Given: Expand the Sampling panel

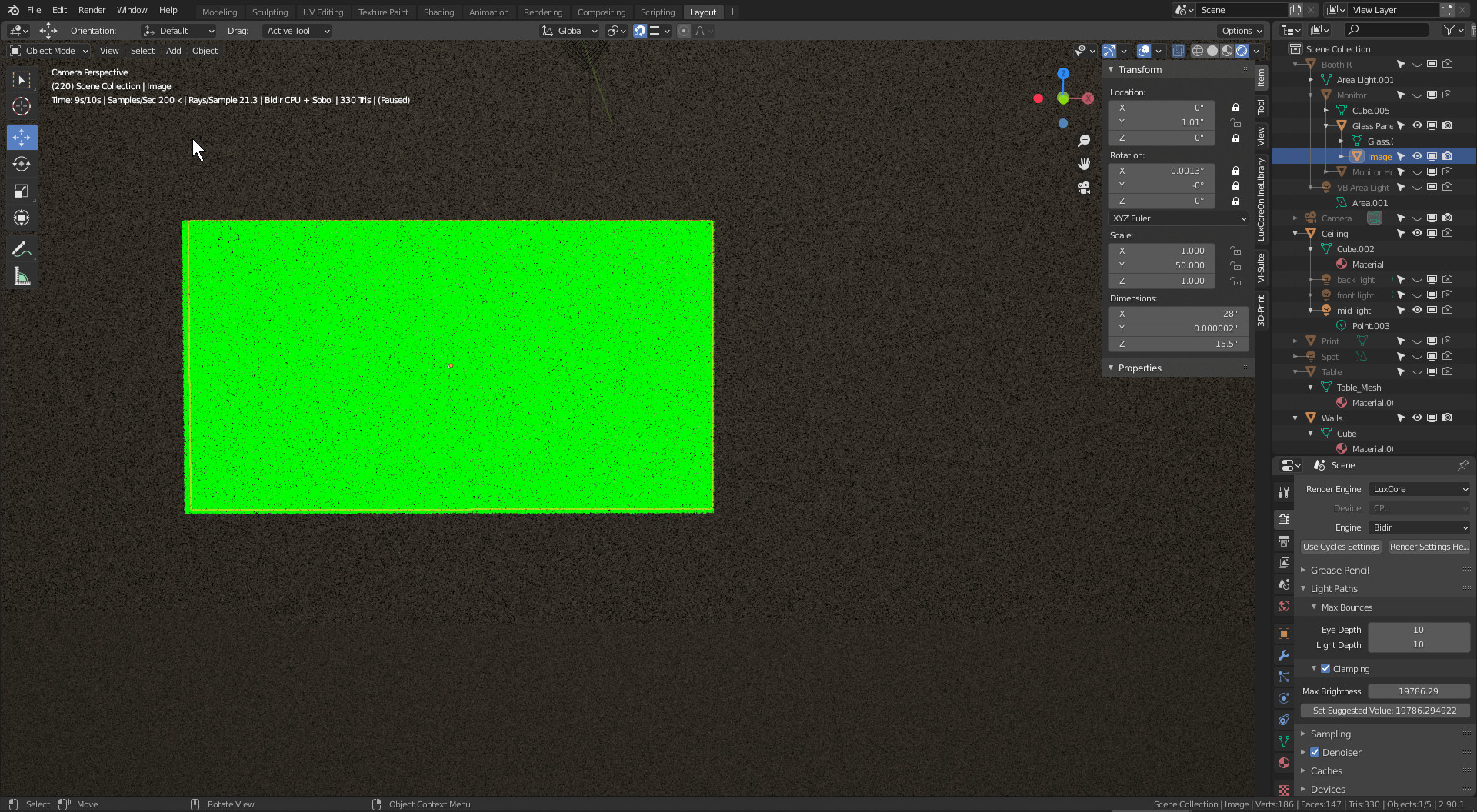Looking at the screenshot, I should point(1330,734).
